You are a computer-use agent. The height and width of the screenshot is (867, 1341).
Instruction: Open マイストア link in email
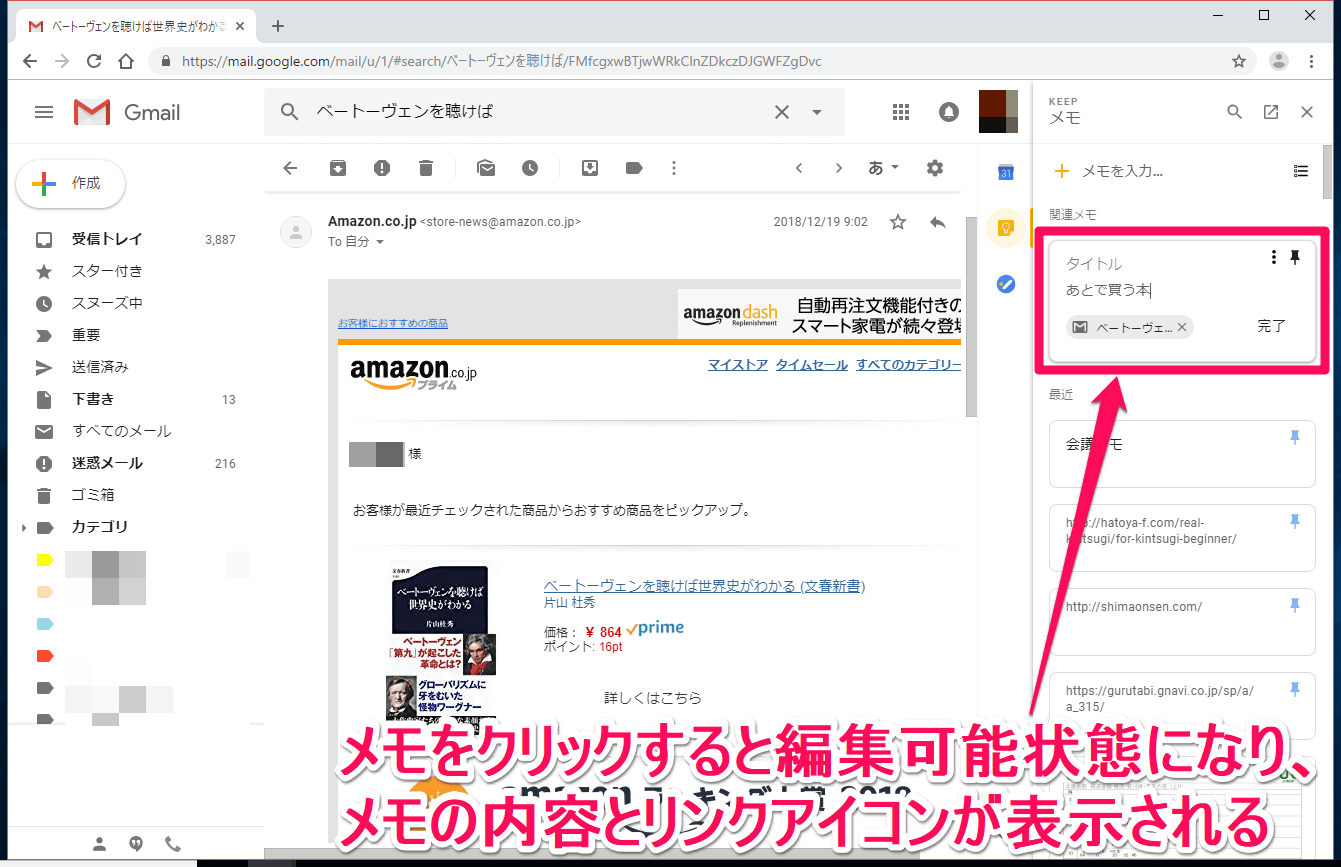pos(738,365)
